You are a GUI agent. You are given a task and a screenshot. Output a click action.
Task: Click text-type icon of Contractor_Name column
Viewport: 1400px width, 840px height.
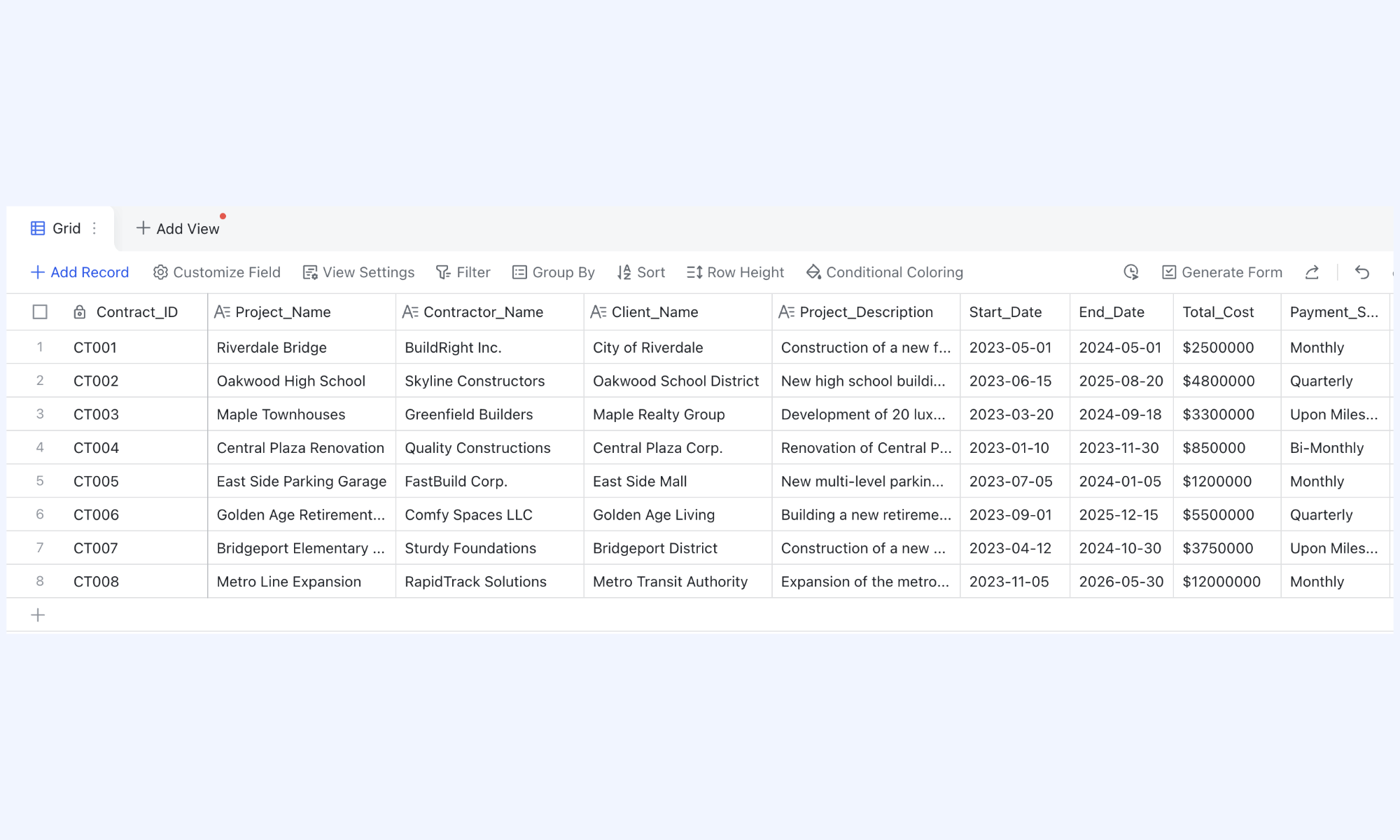(410, 312)
